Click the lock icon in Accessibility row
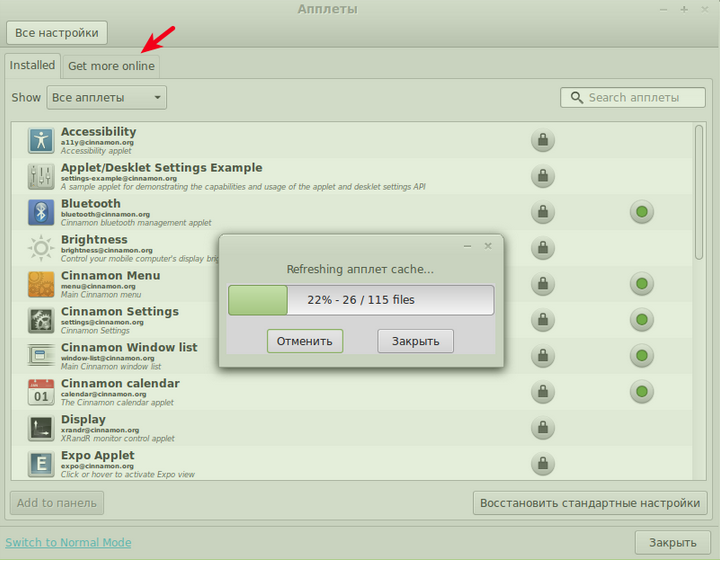The height and width of the screenshot is (561, 720). coord(543,140)
